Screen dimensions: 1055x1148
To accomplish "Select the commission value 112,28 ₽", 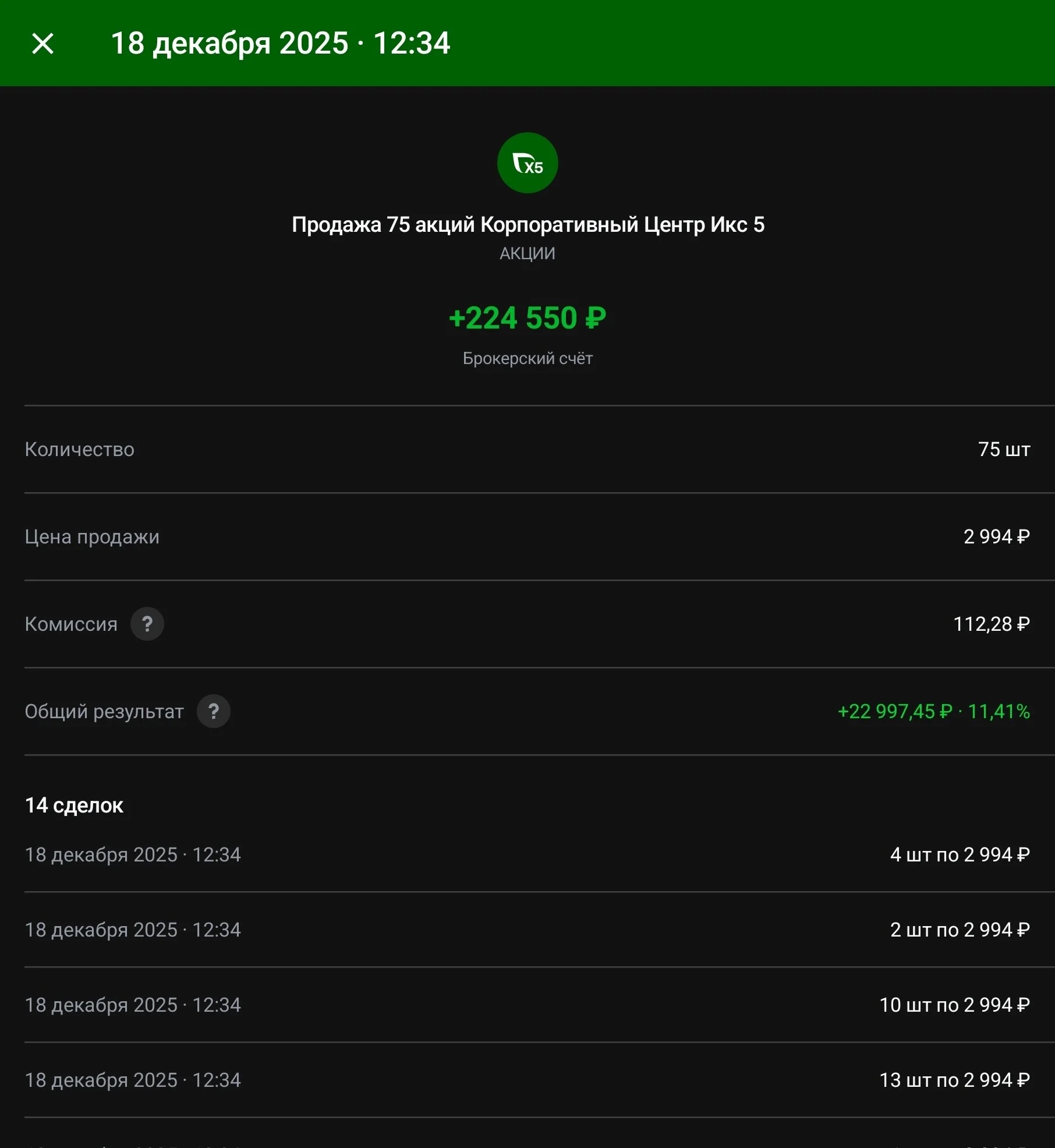I will coord(992,624).
